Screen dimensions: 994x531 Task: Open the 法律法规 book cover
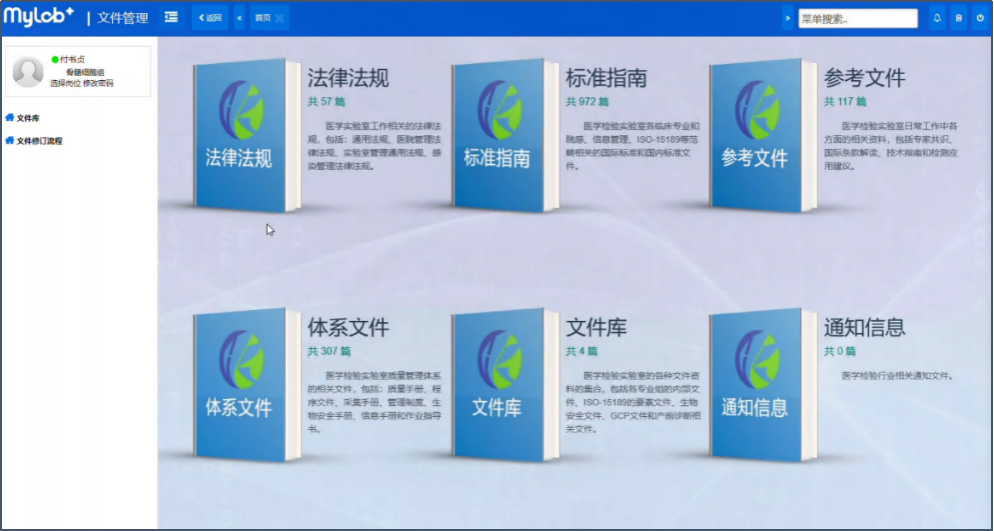[x=246, y=134]
